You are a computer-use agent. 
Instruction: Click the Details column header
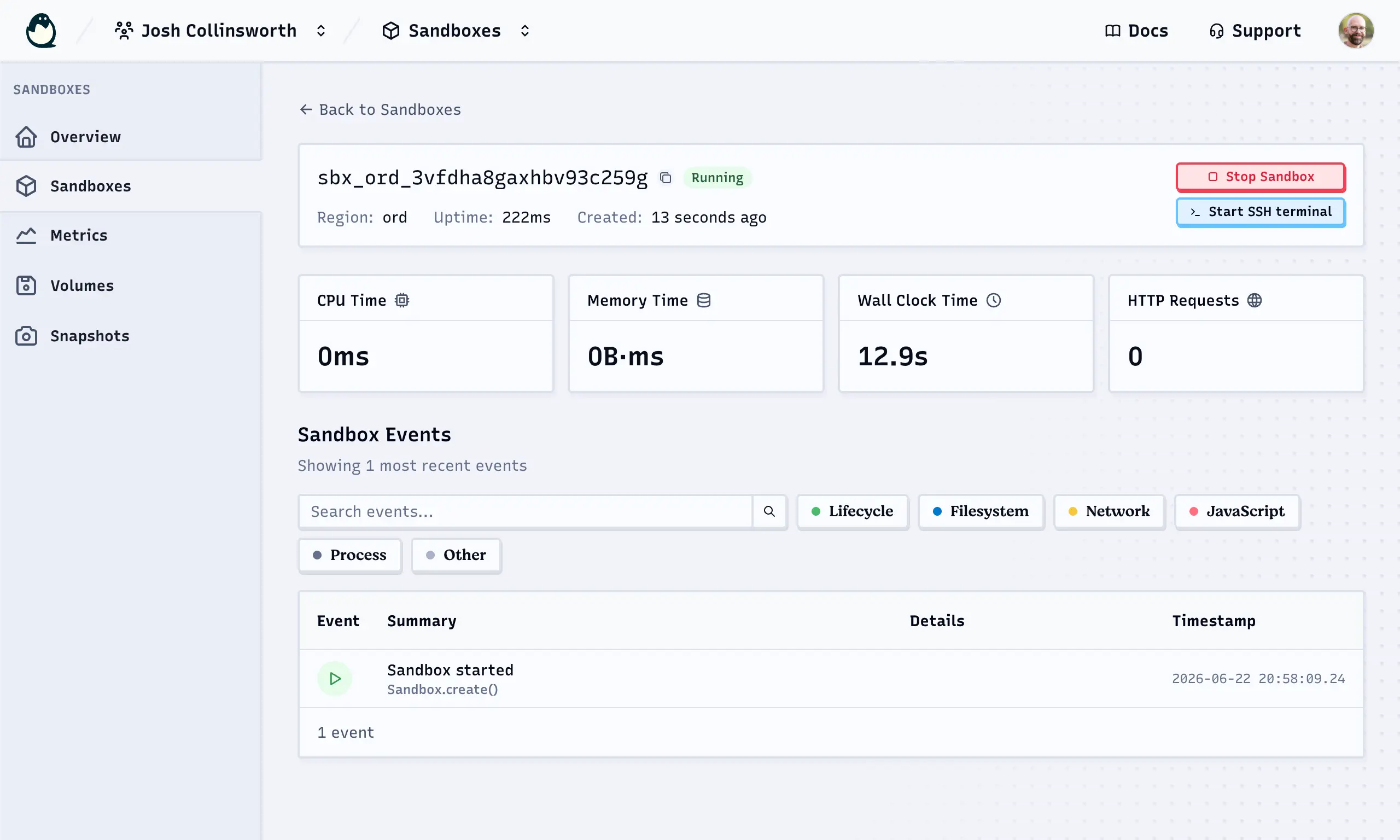937,620
